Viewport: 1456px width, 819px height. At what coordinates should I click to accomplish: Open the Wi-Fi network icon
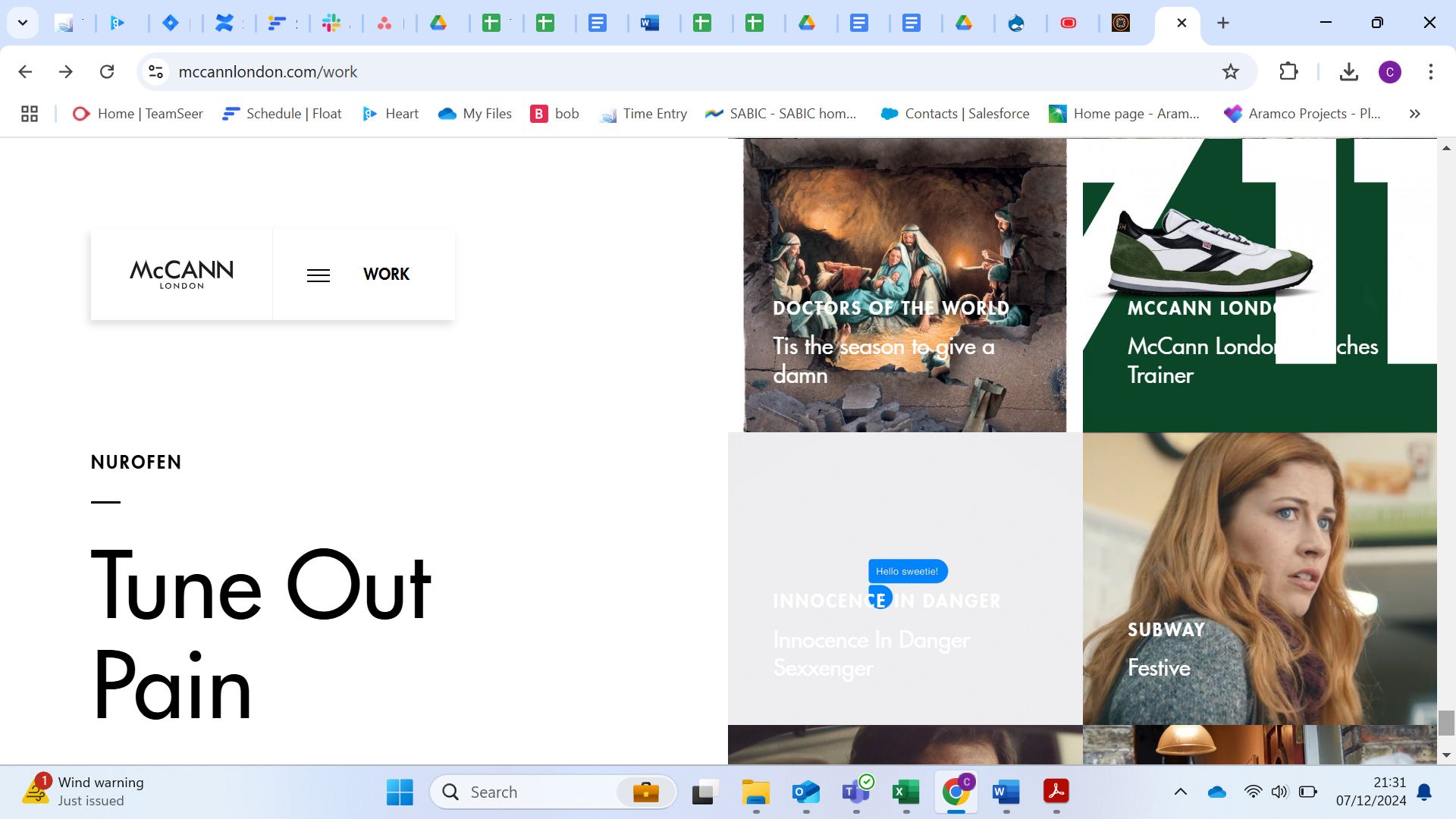pyautogui.click(x=1253, y=792)
